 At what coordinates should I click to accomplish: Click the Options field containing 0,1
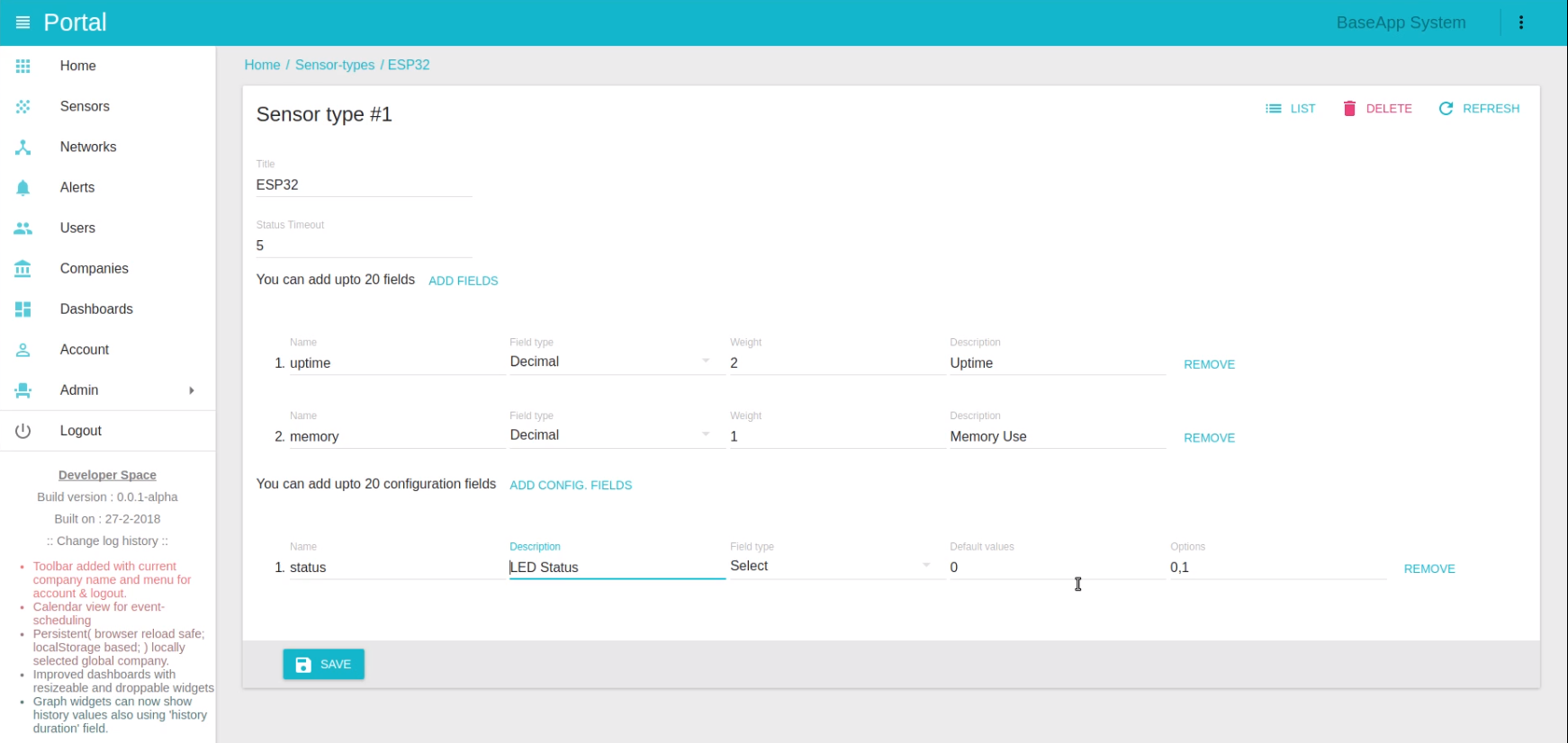pos(1278,568)
